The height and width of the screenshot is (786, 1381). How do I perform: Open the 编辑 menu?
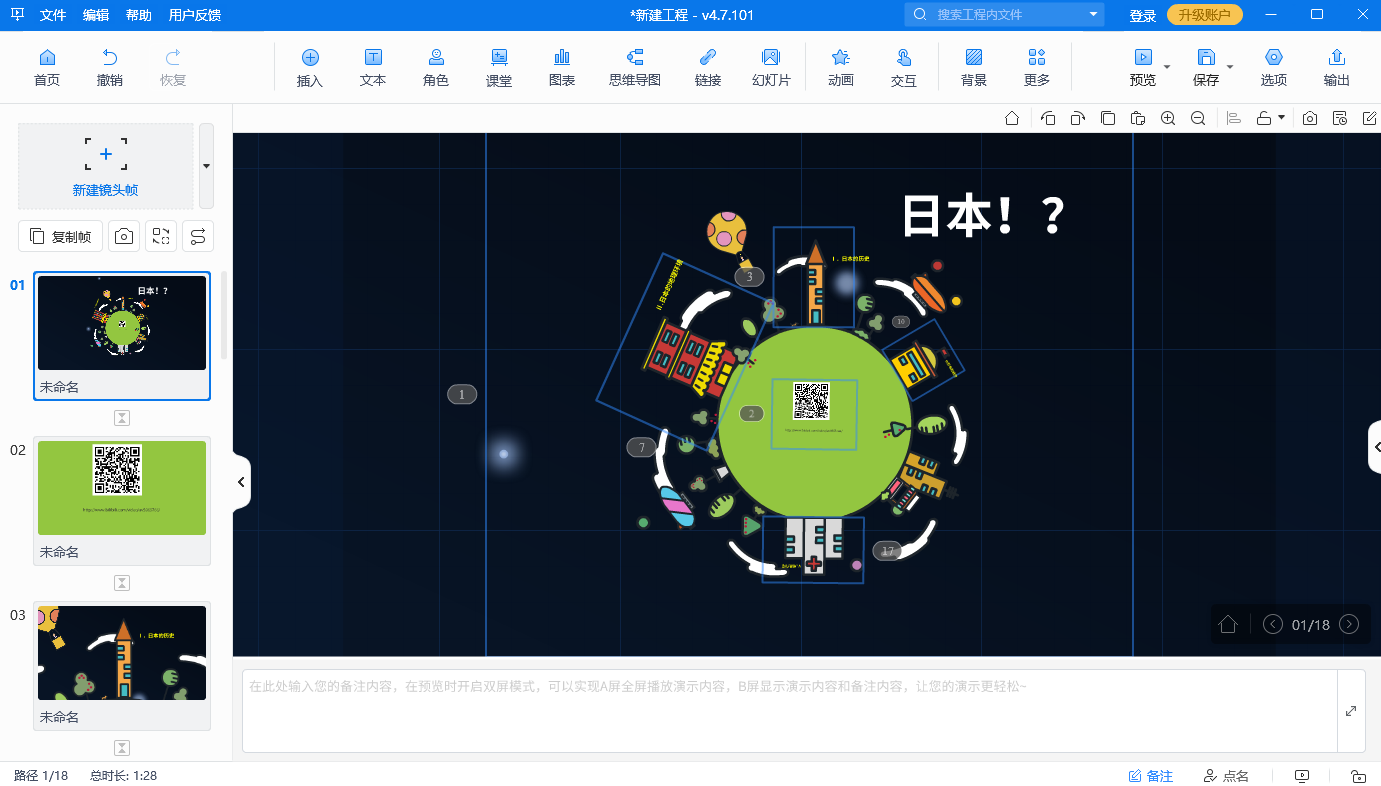pyautogui.click(x=96, y=15)
